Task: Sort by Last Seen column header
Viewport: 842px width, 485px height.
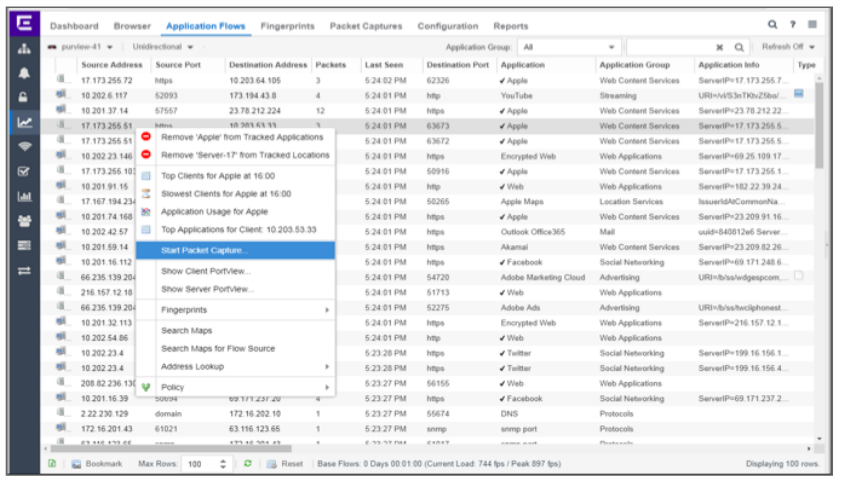Action: (383, 64)
